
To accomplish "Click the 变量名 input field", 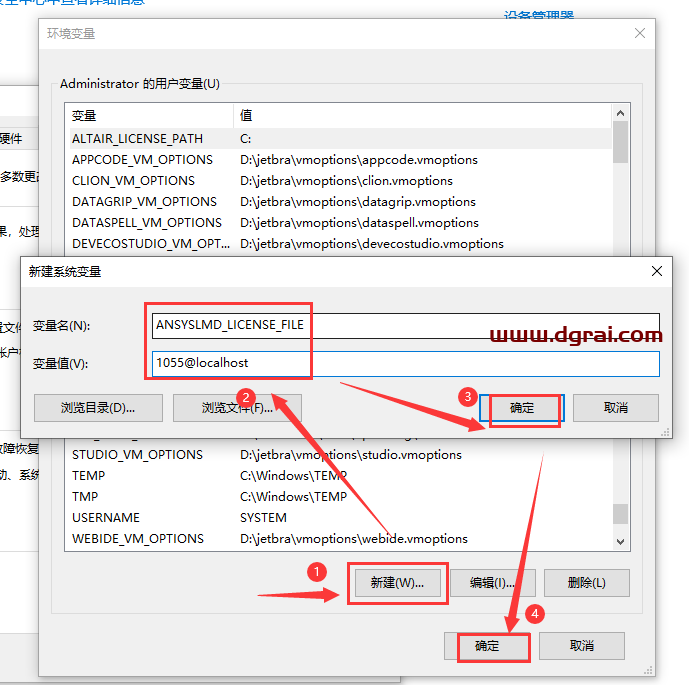I will tap(406, 326).
